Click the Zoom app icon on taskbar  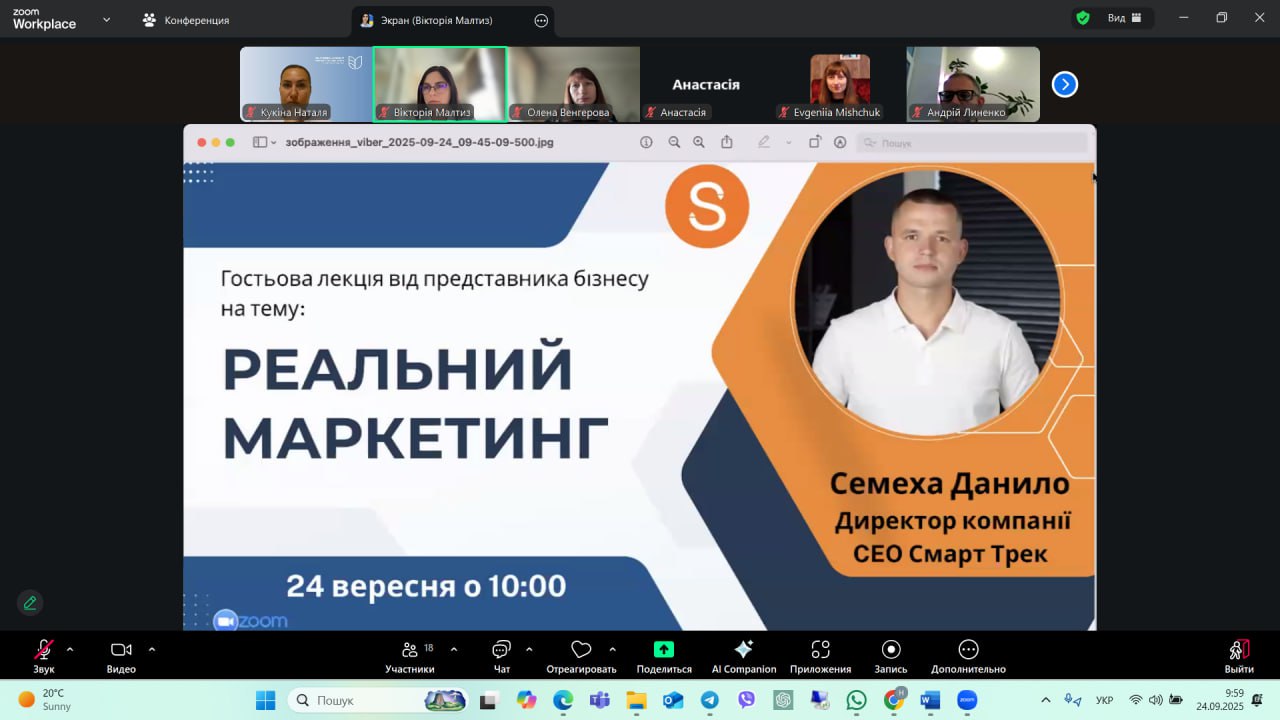tap(967, 700)
